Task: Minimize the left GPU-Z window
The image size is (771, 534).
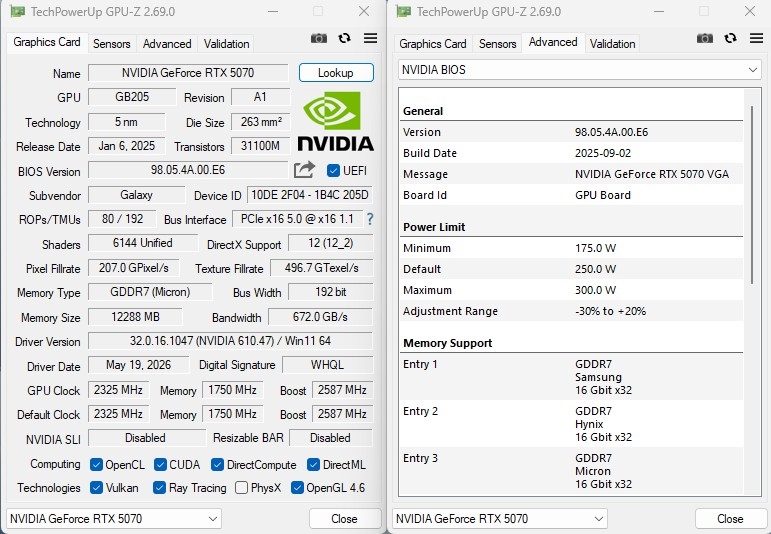Action: [x=273, y=11]
